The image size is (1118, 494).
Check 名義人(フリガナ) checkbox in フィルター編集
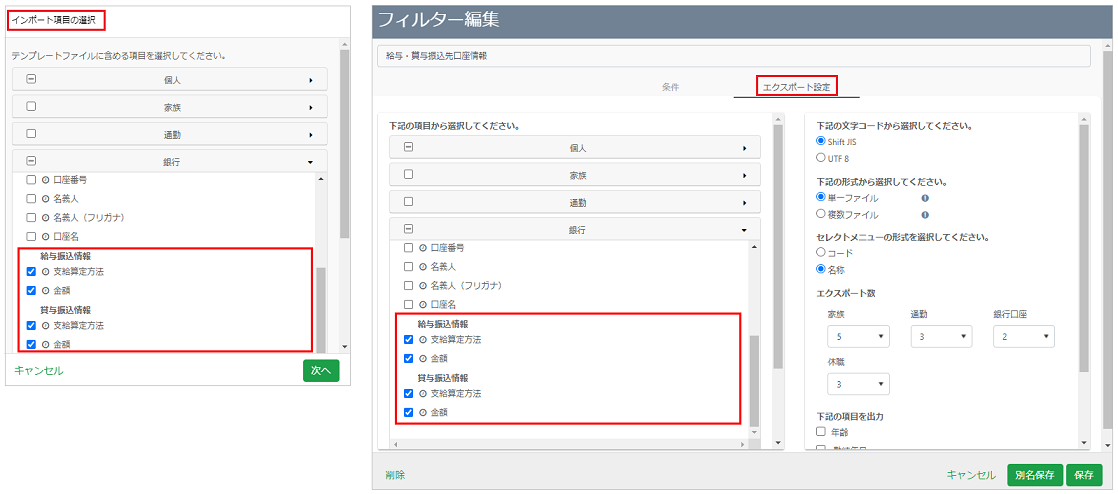pyautogui.click(x=409, y=286)
